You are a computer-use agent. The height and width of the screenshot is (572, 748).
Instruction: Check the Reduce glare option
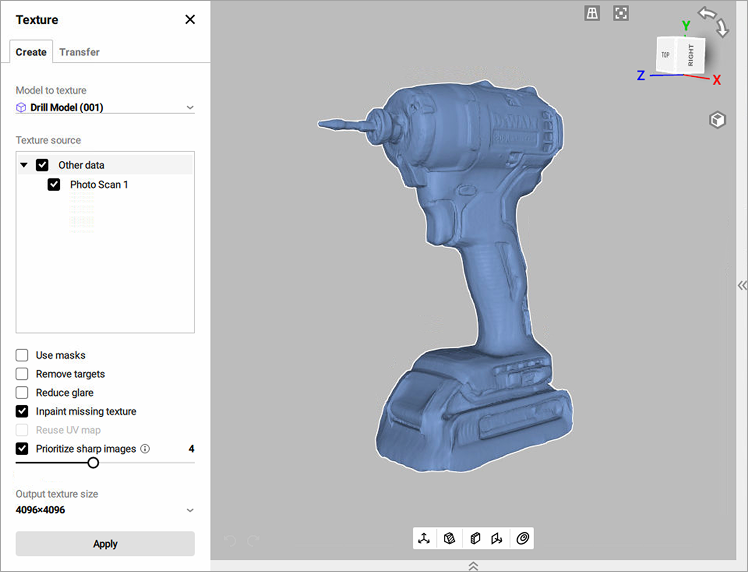pos(22,393)
